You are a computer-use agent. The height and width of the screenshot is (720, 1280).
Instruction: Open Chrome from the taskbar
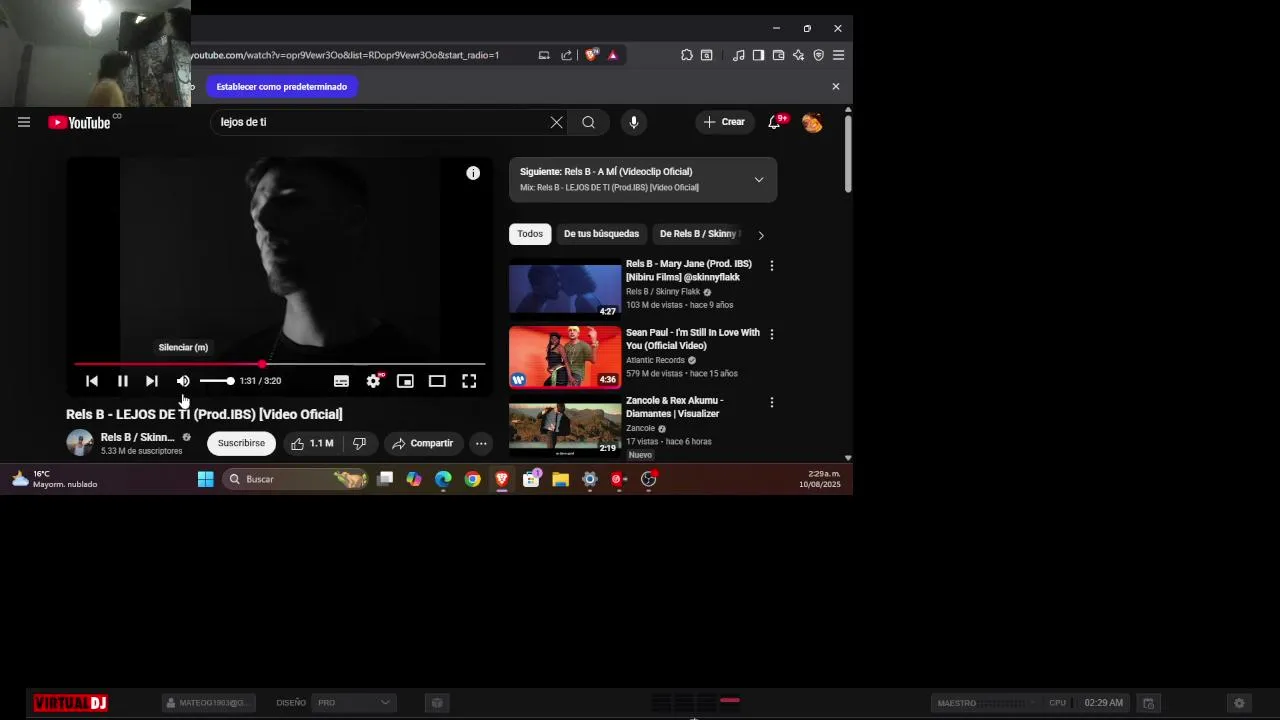click(x=473, y=479)
